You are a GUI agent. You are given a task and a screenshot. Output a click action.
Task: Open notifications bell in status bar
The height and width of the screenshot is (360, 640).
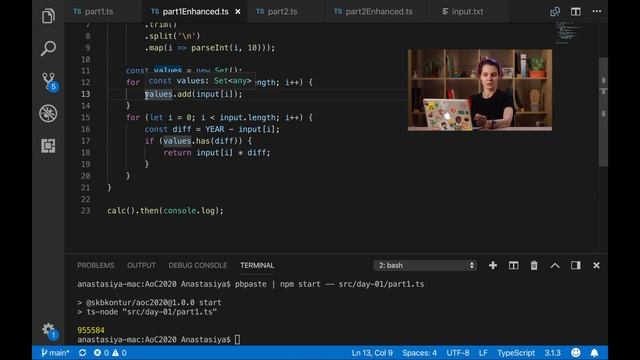[x=594, y=353]
